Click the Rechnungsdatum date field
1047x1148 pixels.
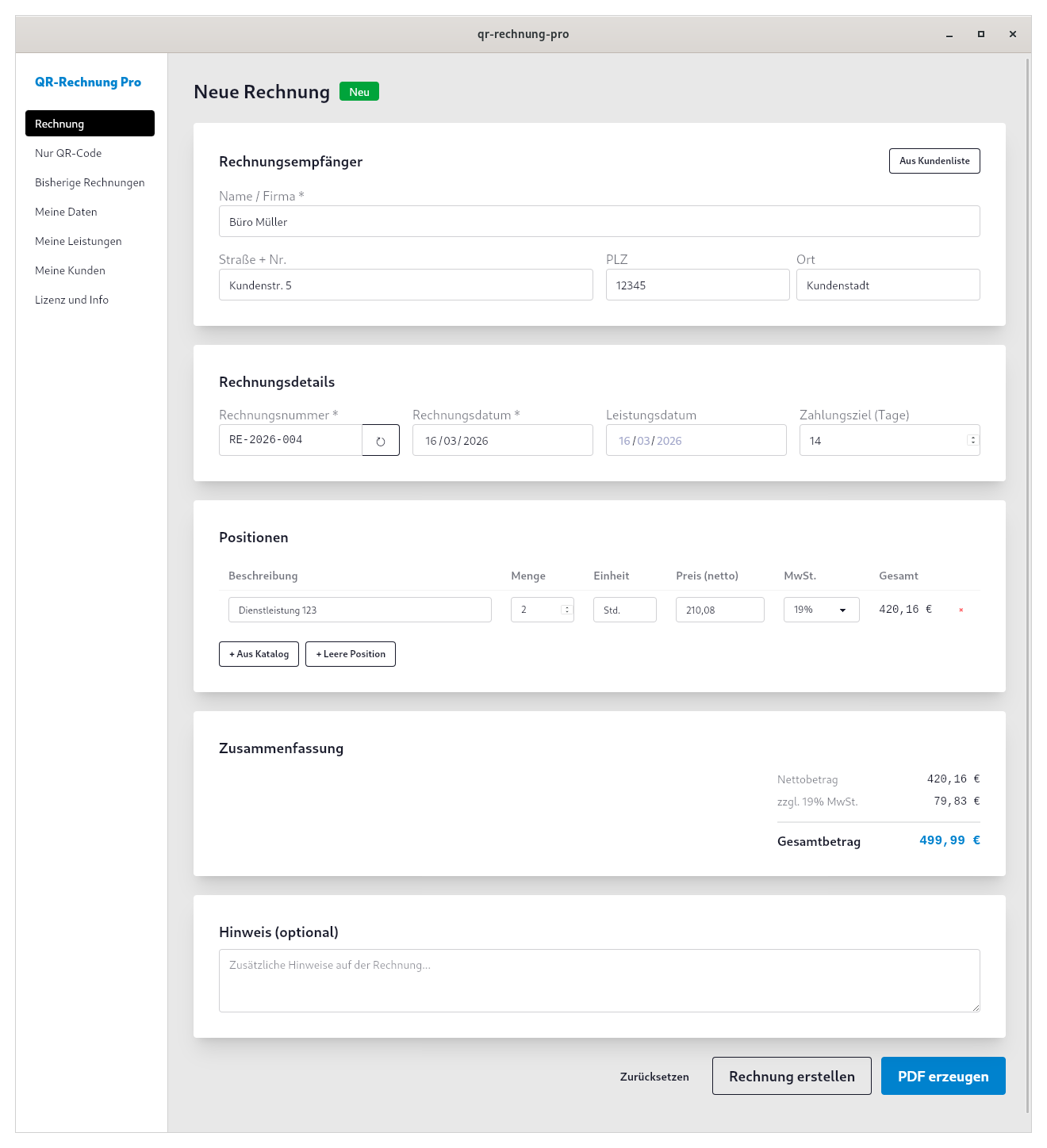click(502, 440)
